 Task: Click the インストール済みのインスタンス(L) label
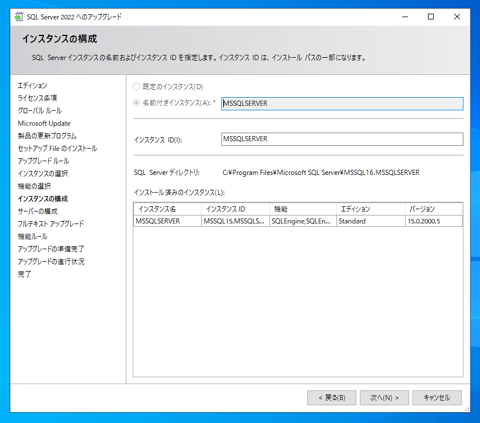point(179,192)
